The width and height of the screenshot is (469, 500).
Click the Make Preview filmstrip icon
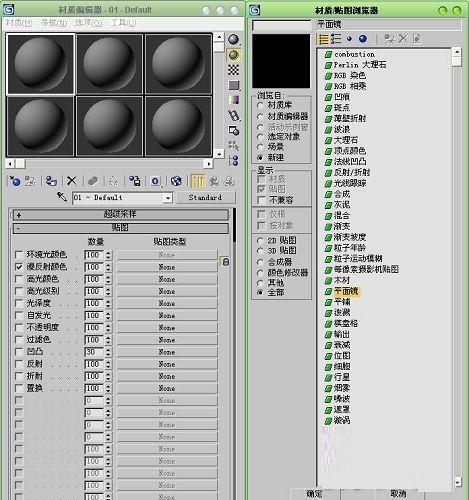coord(234,115)
